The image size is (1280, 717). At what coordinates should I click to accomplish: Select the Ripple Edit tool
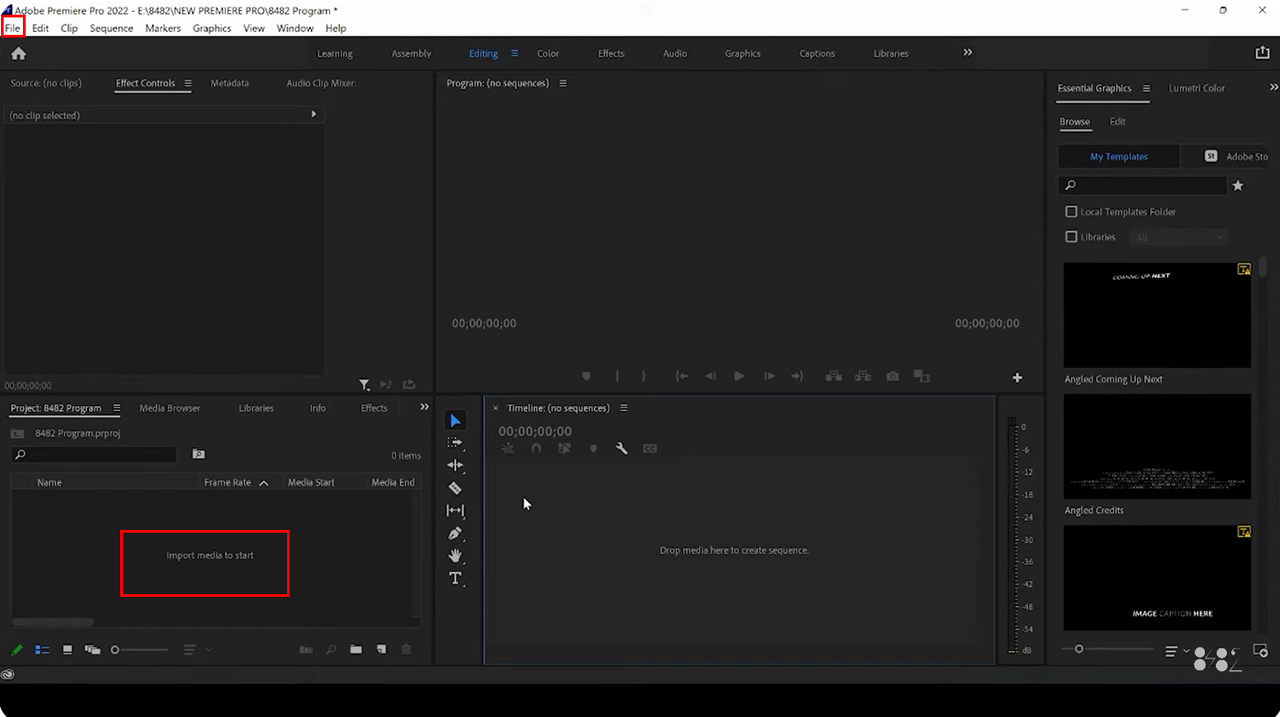[x=455, y=465]
